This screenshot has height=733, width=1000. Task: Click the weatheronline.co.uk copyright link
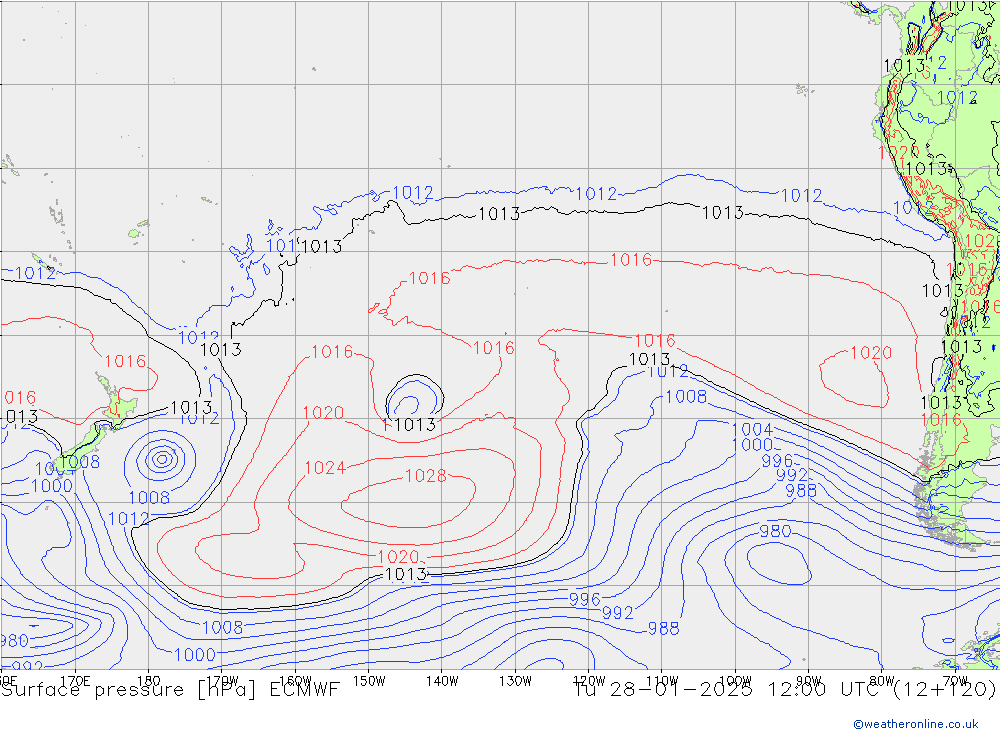tap(915, 723)
